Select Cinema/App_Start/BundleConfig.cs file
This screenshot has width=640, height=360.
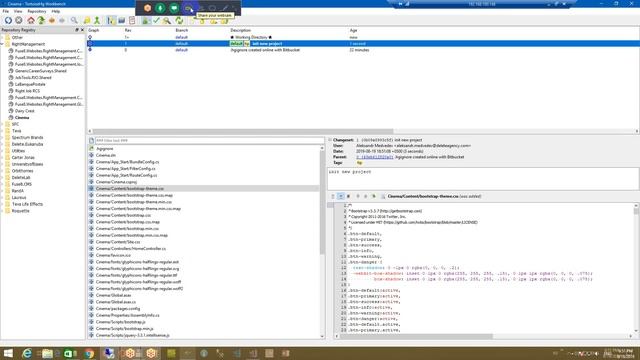(x=127, y=162)
